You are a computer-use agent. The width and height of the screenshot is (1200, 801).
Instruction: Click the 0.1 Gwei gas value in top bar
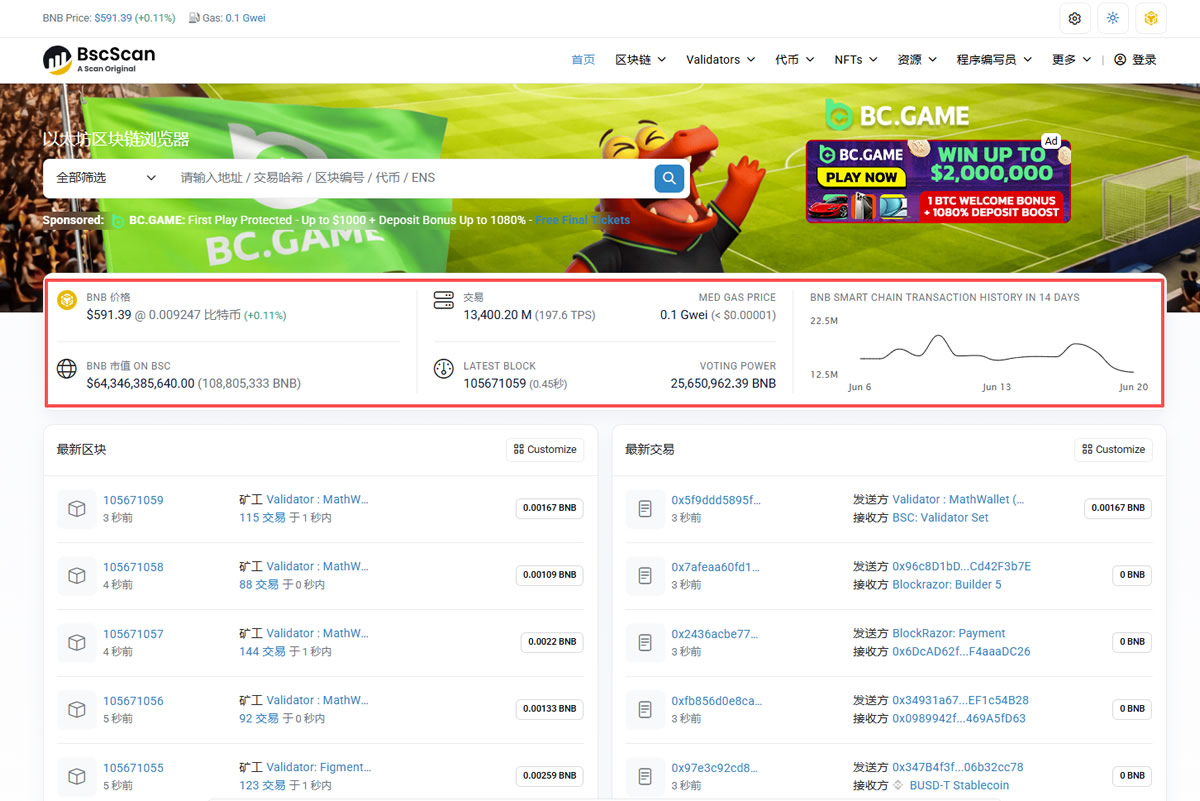(x=246, y=18)
